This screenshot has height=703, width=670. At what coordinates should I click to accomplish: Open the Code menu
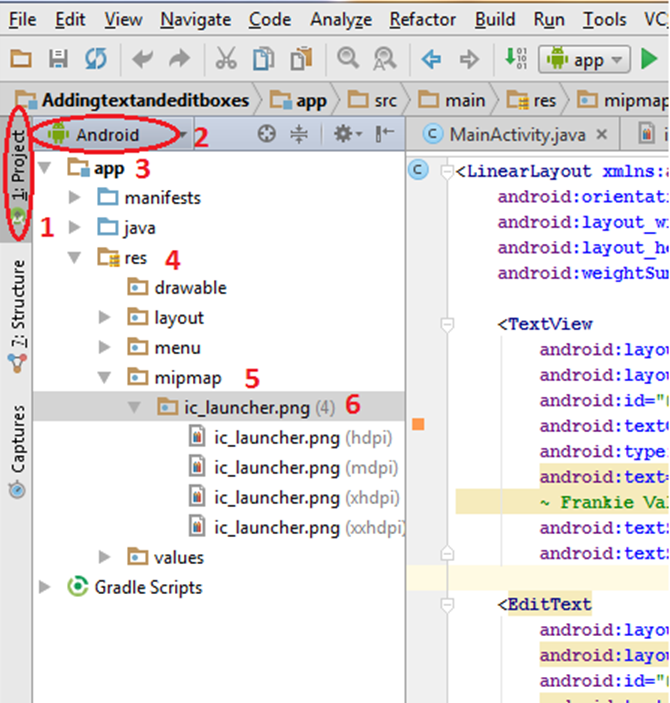pos(270,20)
